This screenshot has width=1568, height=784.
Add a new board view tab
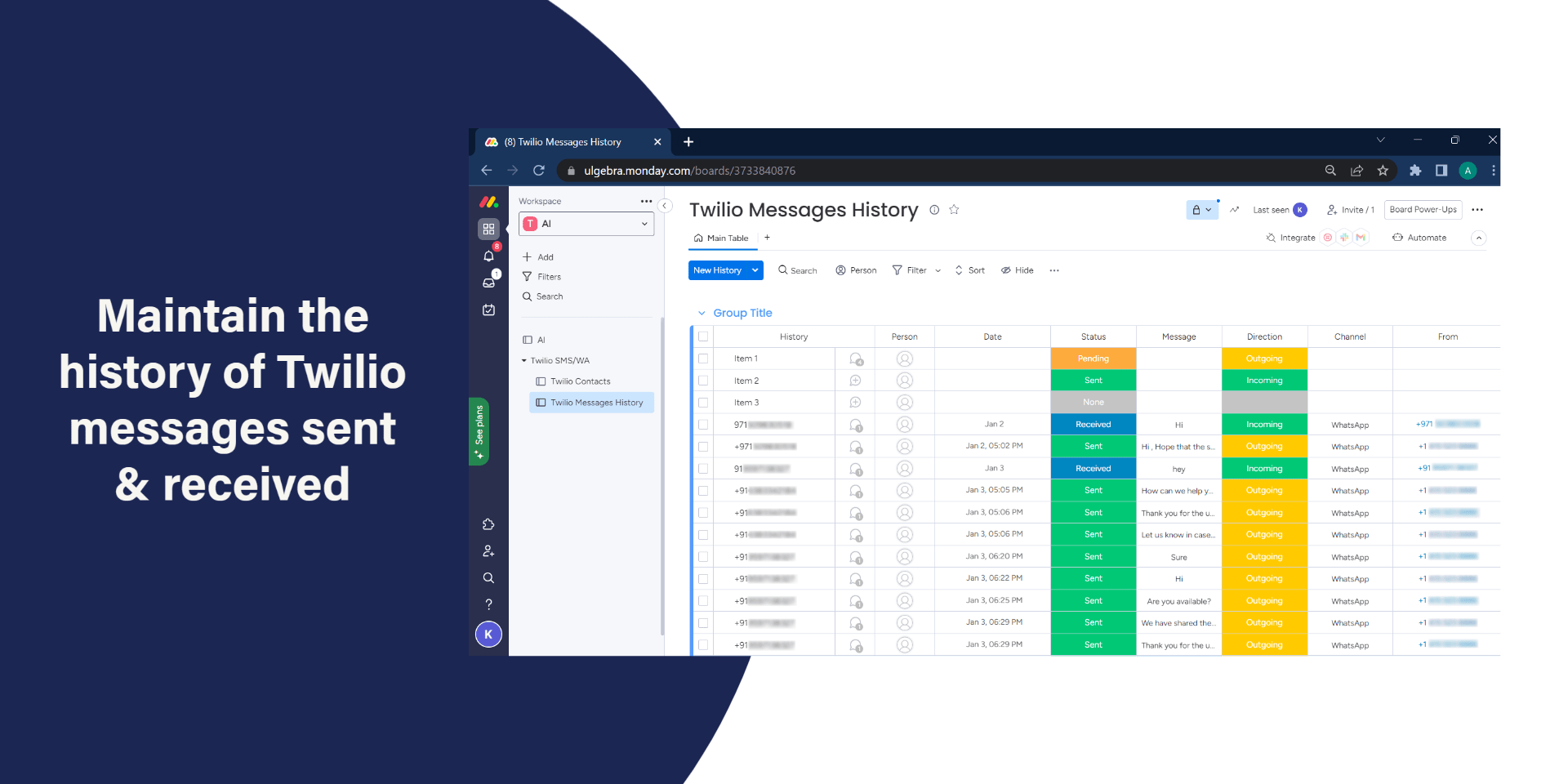767,238
